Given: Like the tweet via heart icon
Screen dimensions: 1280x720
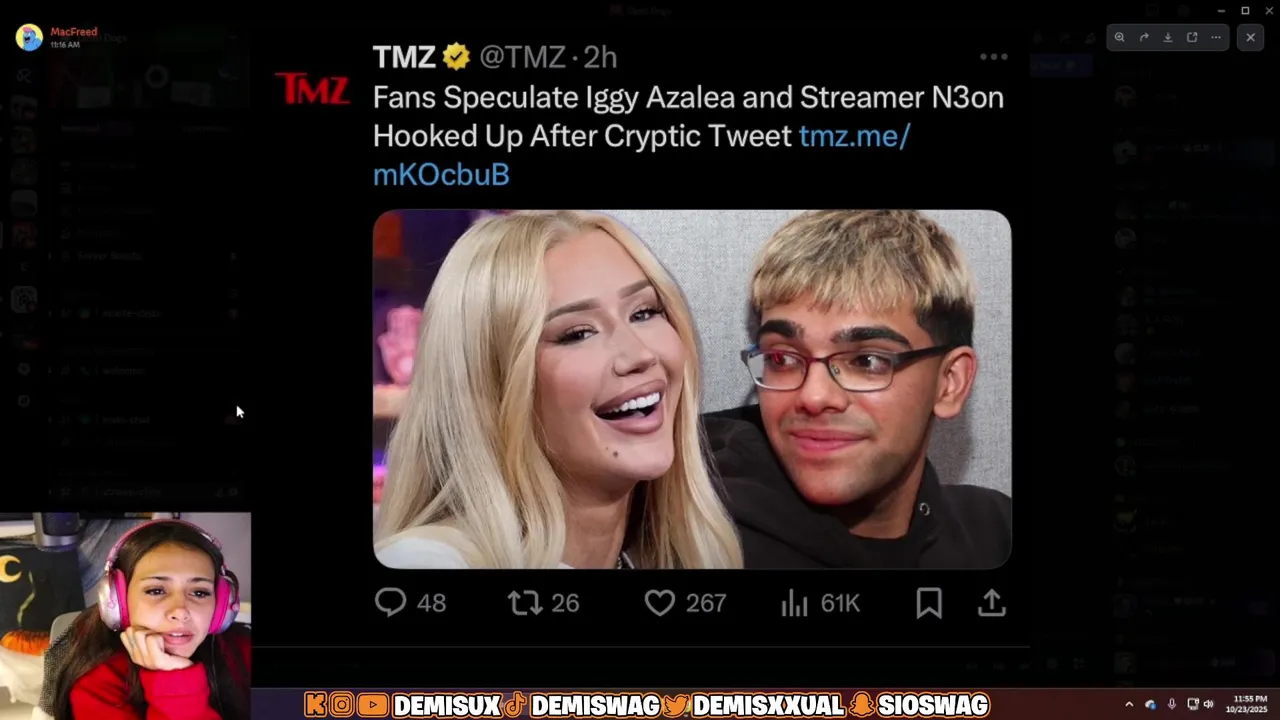Looking at the screenshot, I should click(659, 603).
